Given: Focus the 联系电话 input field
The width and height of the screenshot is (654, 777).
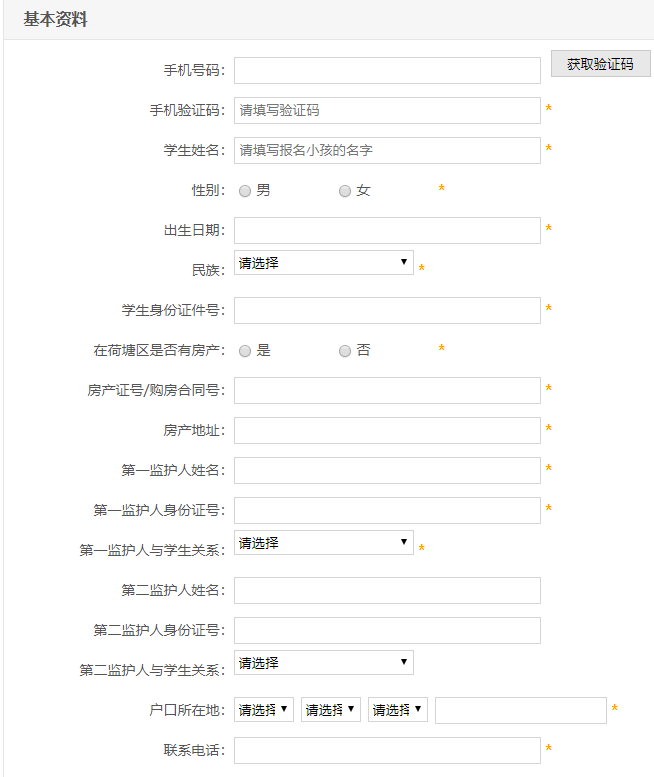Looking at the screenshot, I should coord(387,750).
